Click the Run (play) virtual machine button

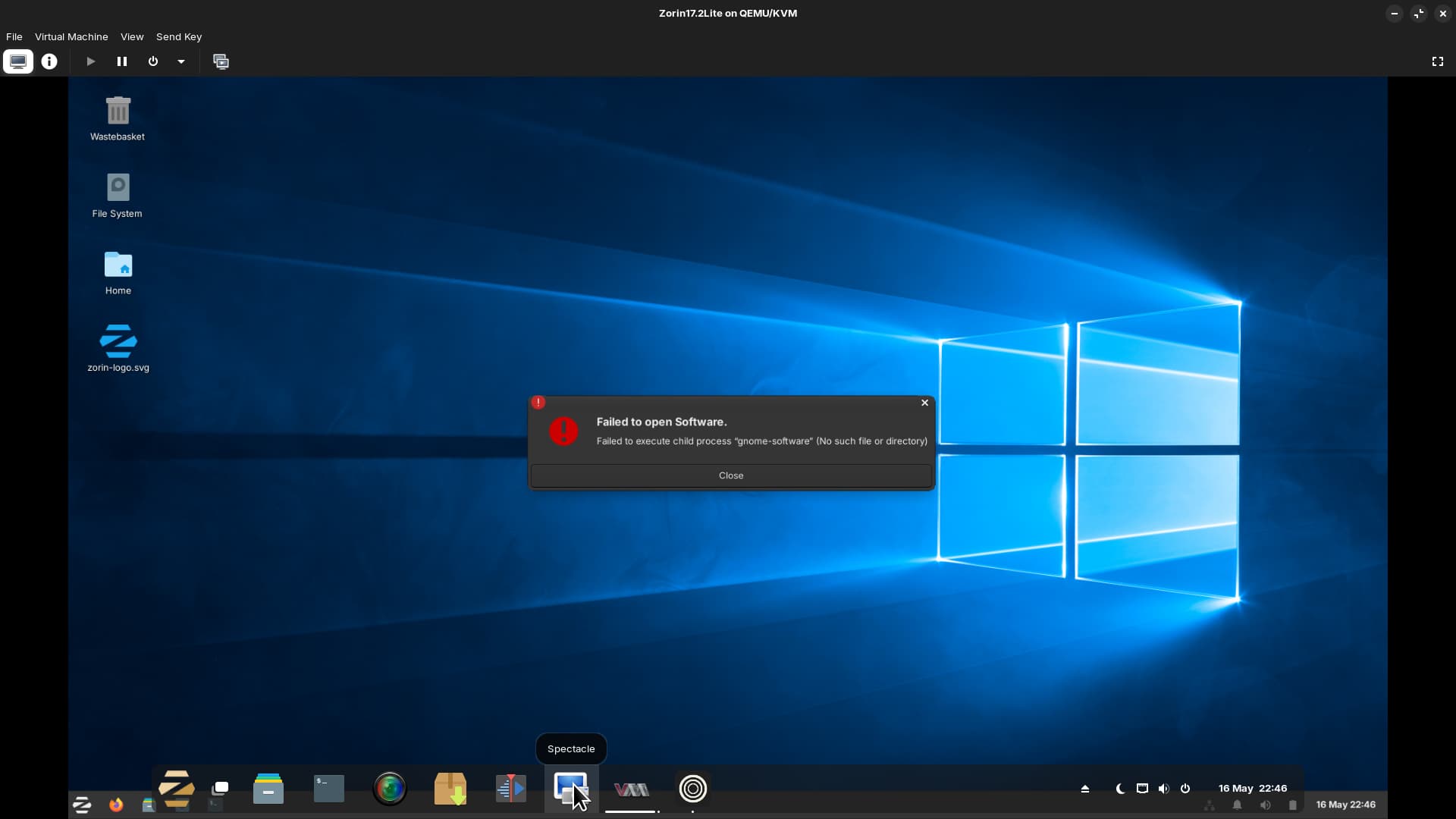[x=91, y=61]
